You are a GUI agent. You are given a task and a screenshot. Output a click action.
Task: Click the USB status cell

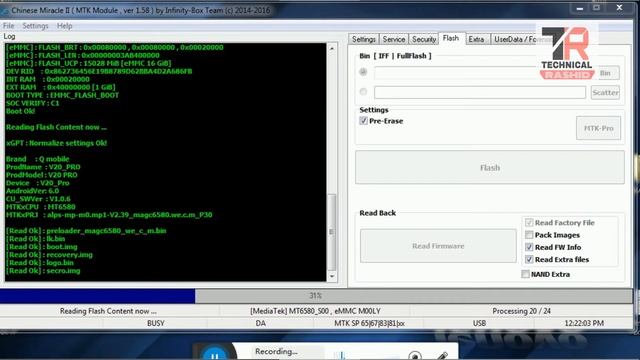click(x=479, y=323)
